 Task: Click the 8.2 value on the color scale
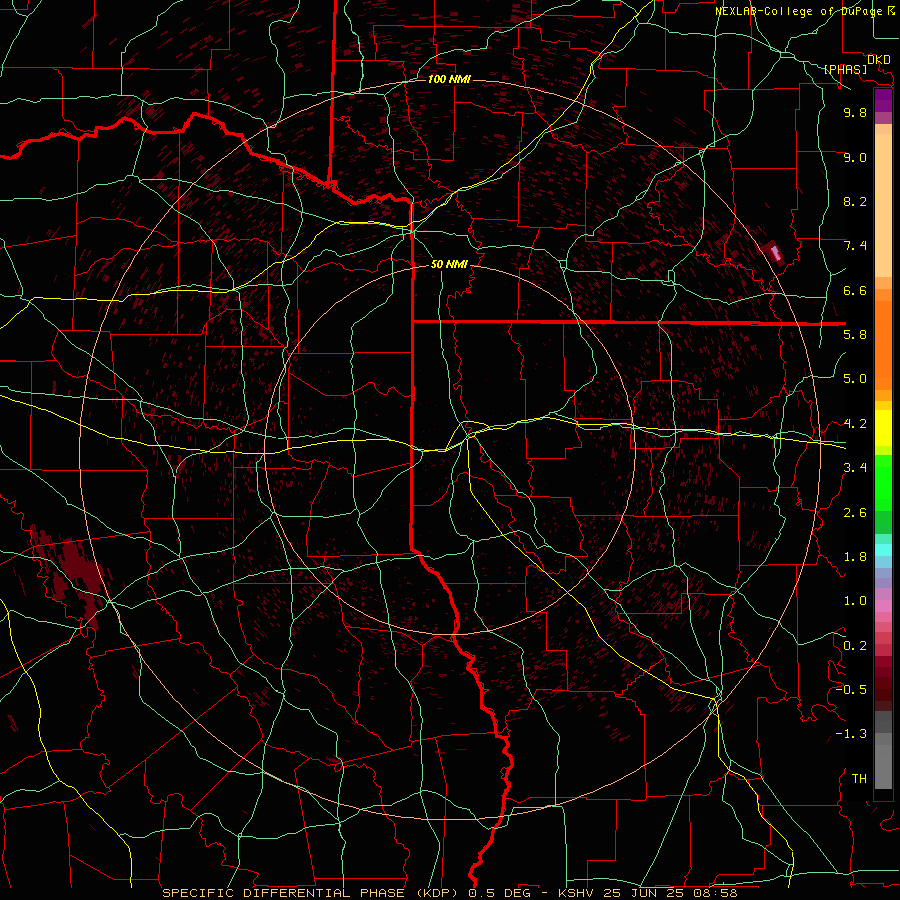855,201
